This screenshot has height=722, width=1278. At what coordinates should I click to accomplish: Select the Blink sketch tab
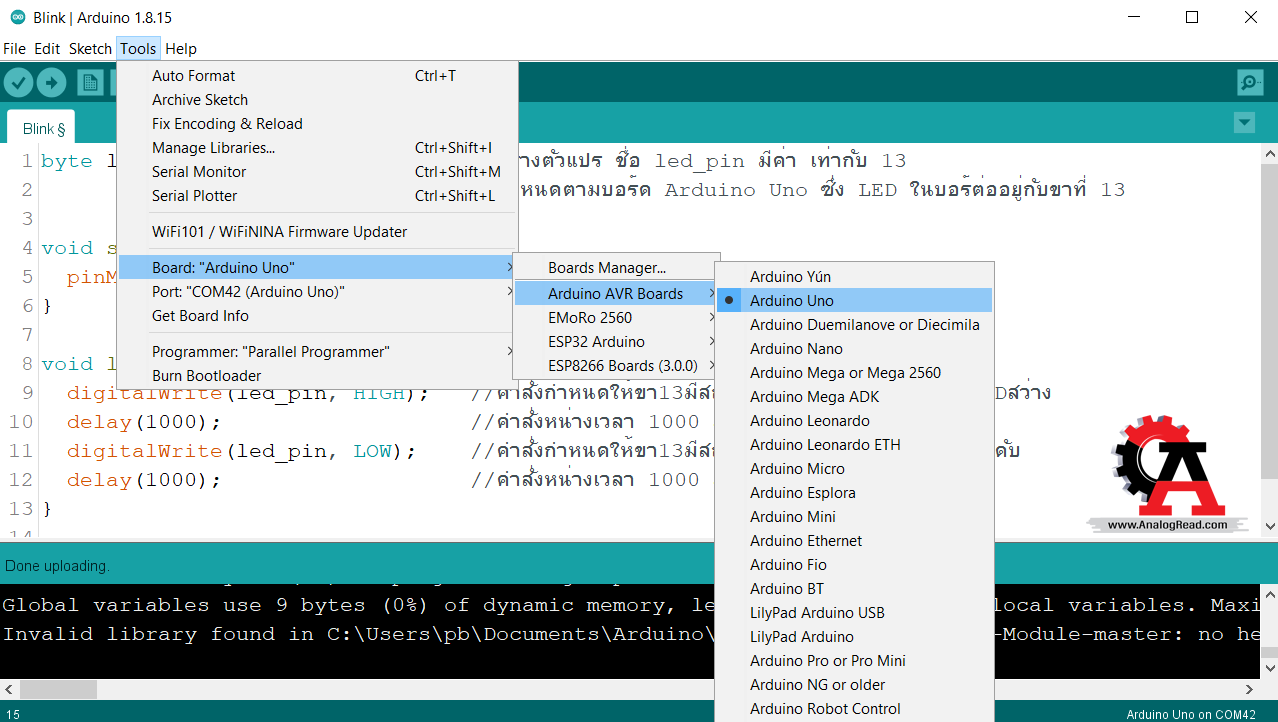pyautogui.click(x=42, y=128)
